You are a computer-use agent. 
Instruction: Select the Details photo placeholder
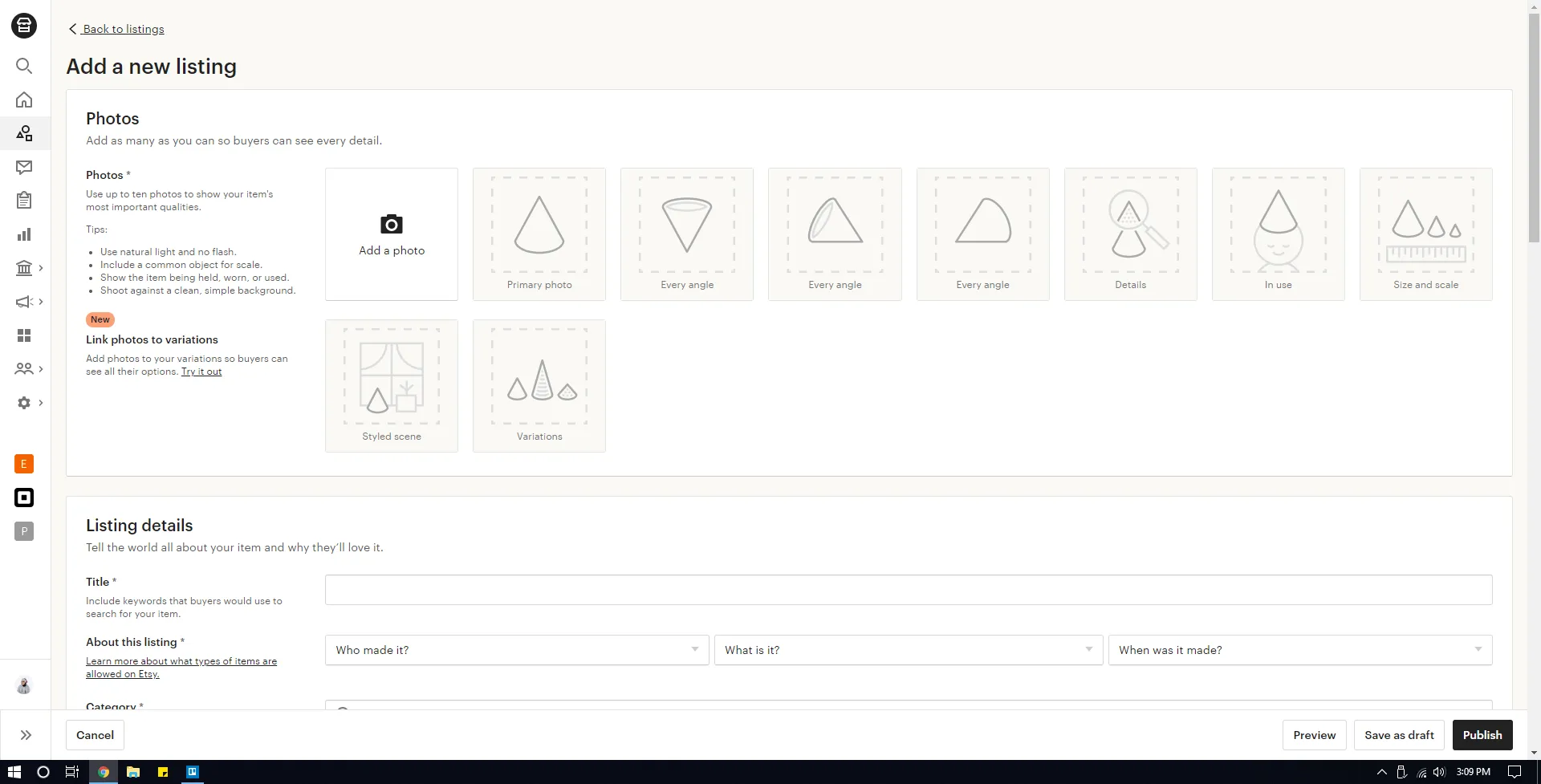click(1130, 234)
